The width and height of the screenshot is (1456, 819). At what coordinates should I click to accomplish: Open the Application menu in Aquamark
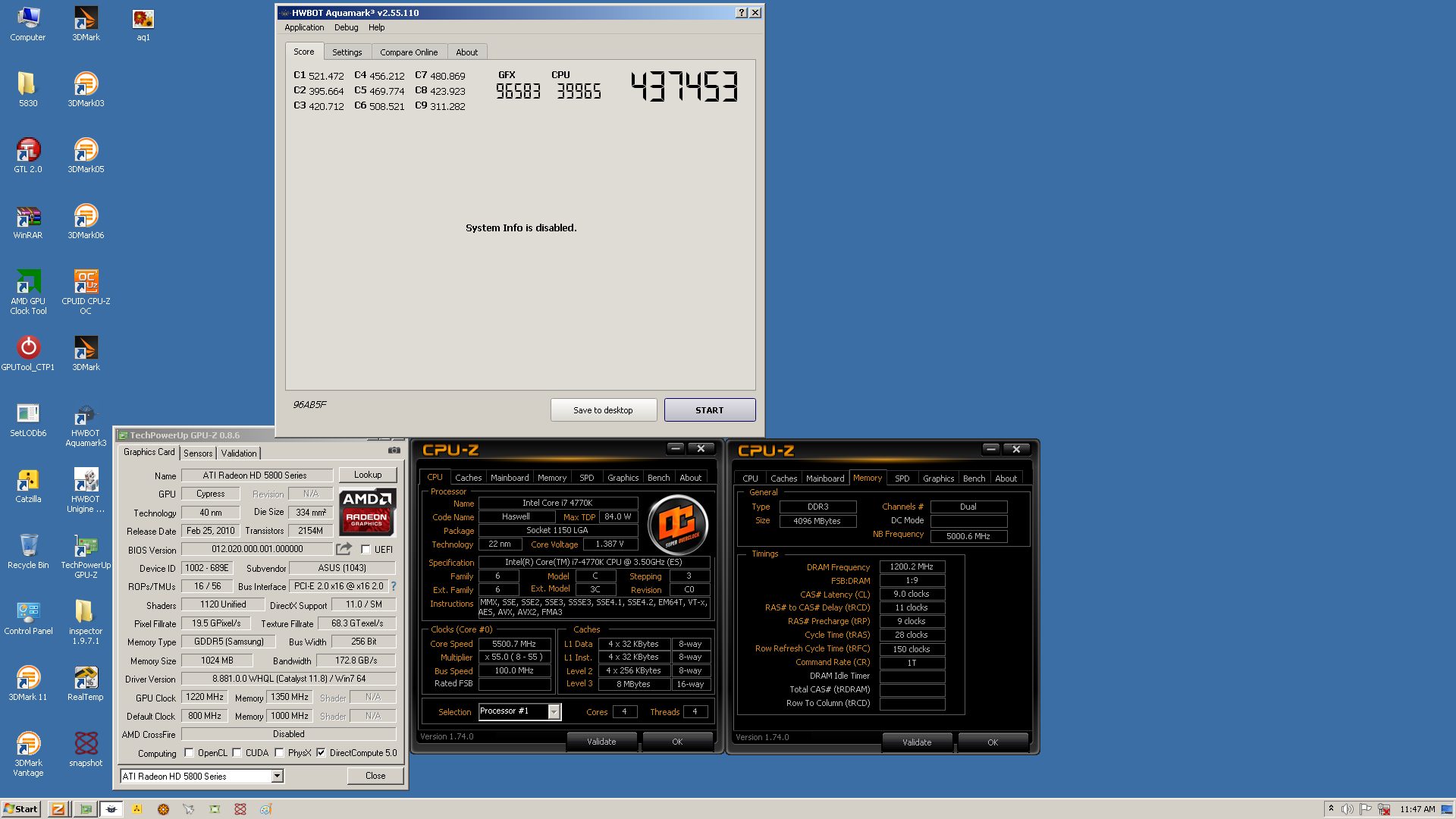coord(304,27)
